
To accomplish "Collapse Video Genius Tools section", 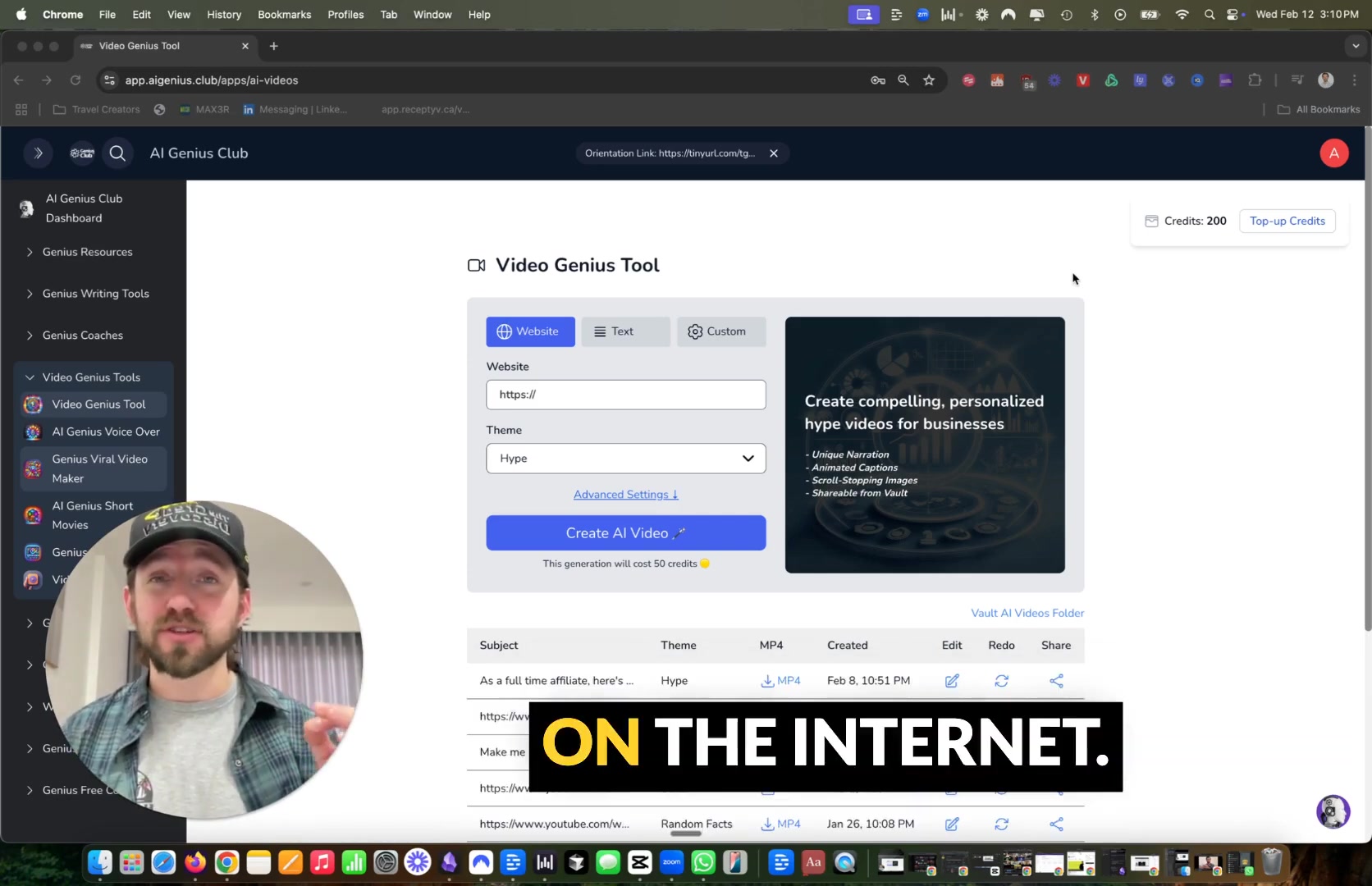I will coord(91,377).
